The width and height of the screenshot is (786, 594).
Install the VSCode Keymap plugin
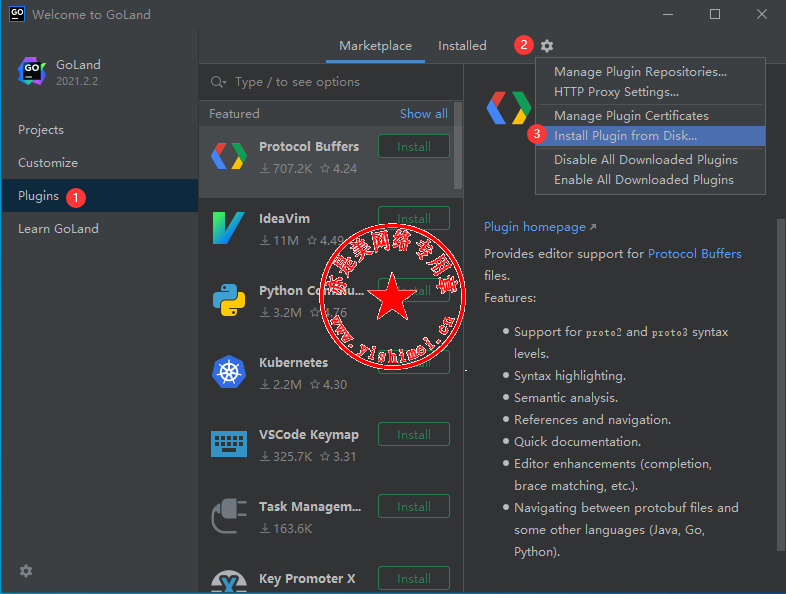[x=414, y=434]
